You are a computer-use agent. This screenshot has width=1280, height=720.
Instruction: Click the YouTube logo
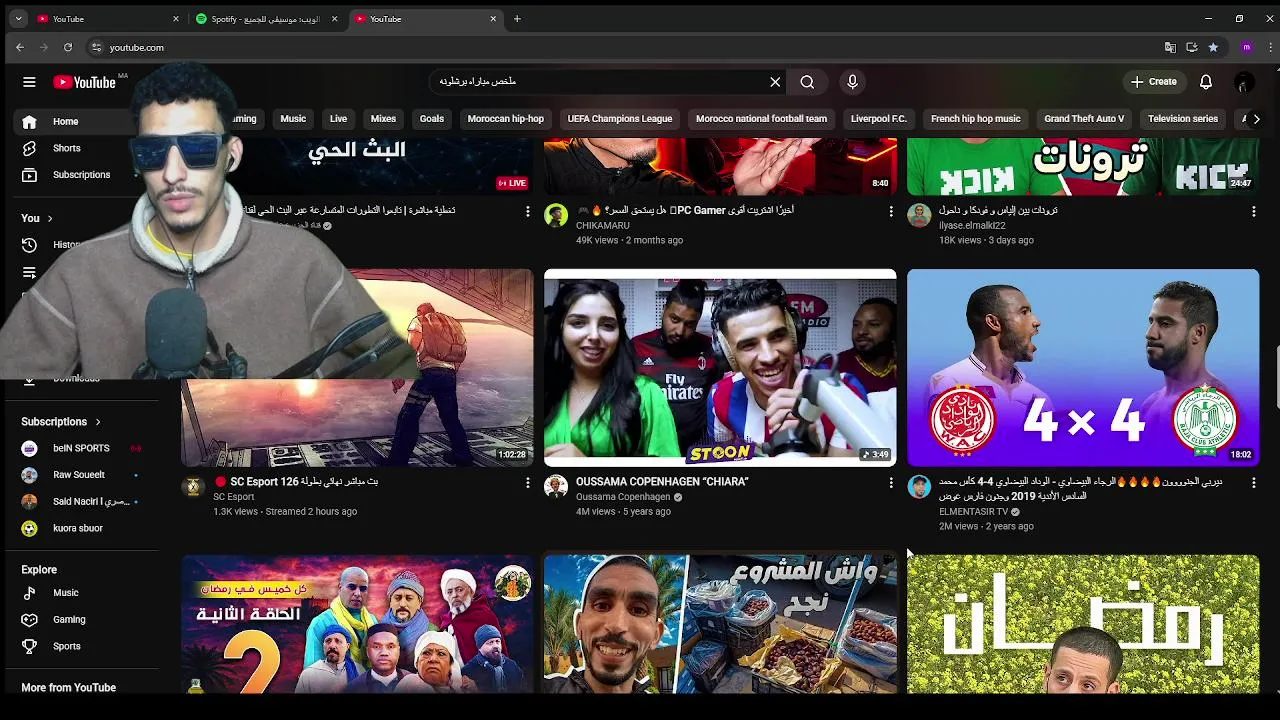[x=85, y=82]
